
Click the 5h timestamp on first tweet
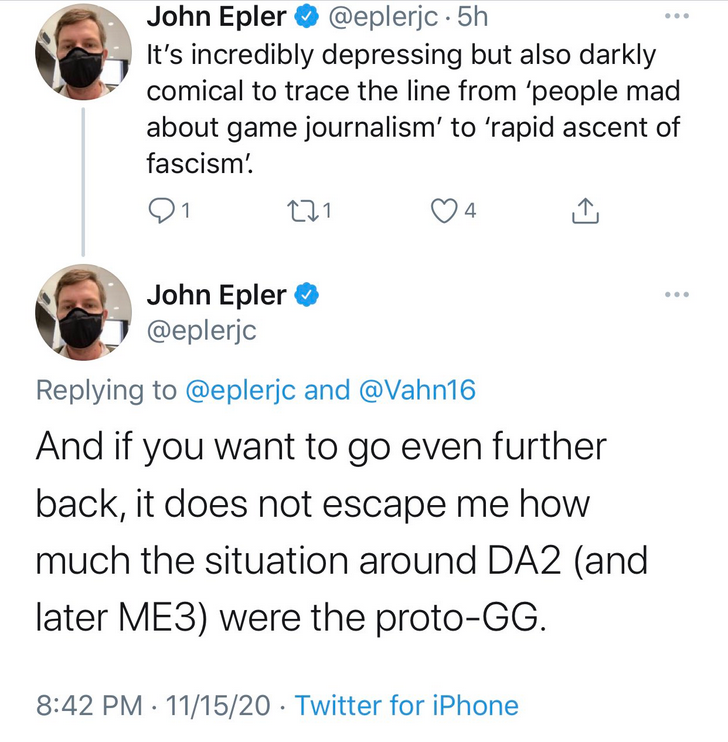click(469, 17)
